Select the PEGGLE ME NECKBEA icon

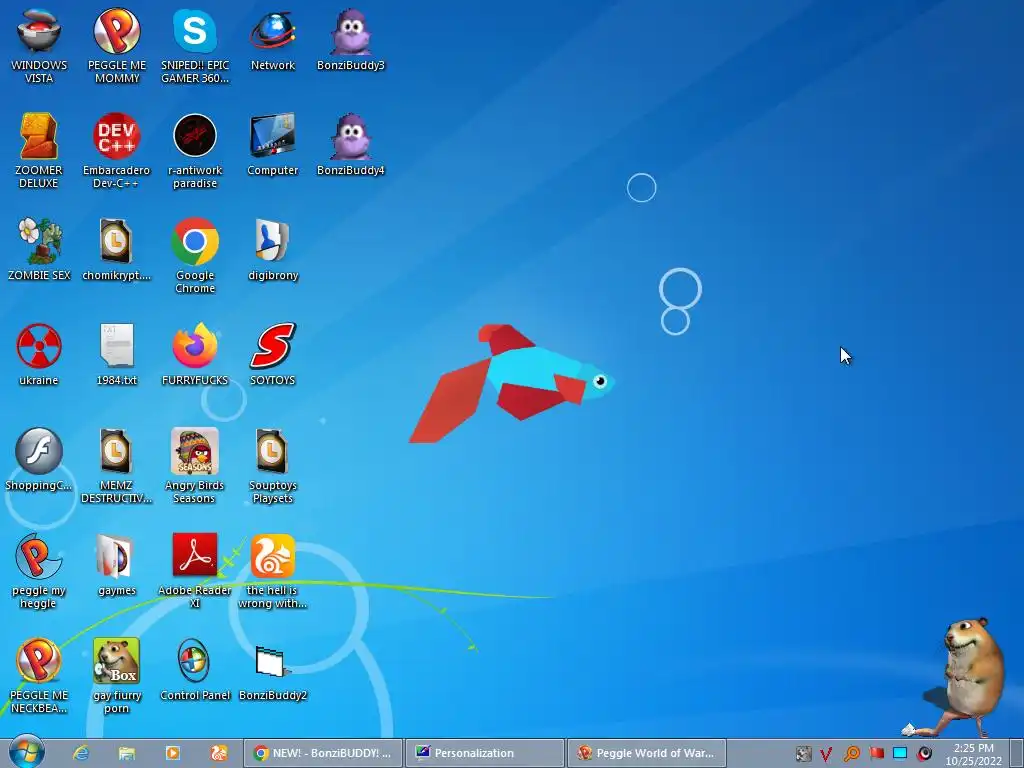39,676
